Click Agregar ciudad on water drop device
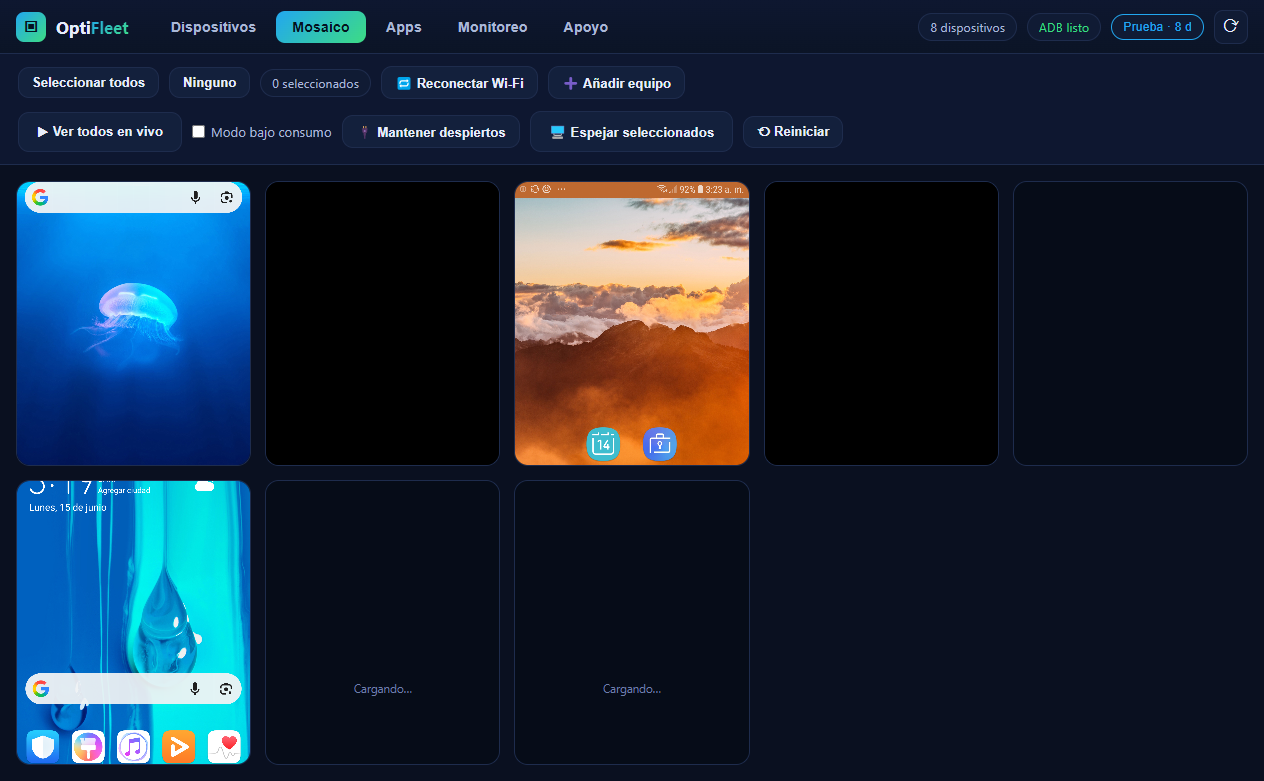 point(124,490)
